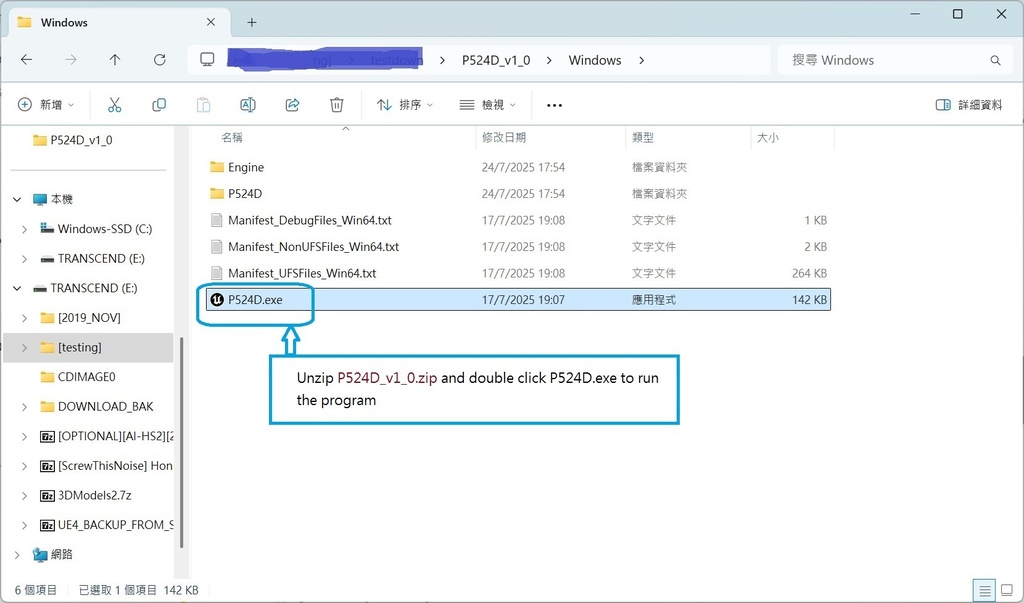Open the 詳細資料 details pane

pyautogui.click(x=967, y=104)
